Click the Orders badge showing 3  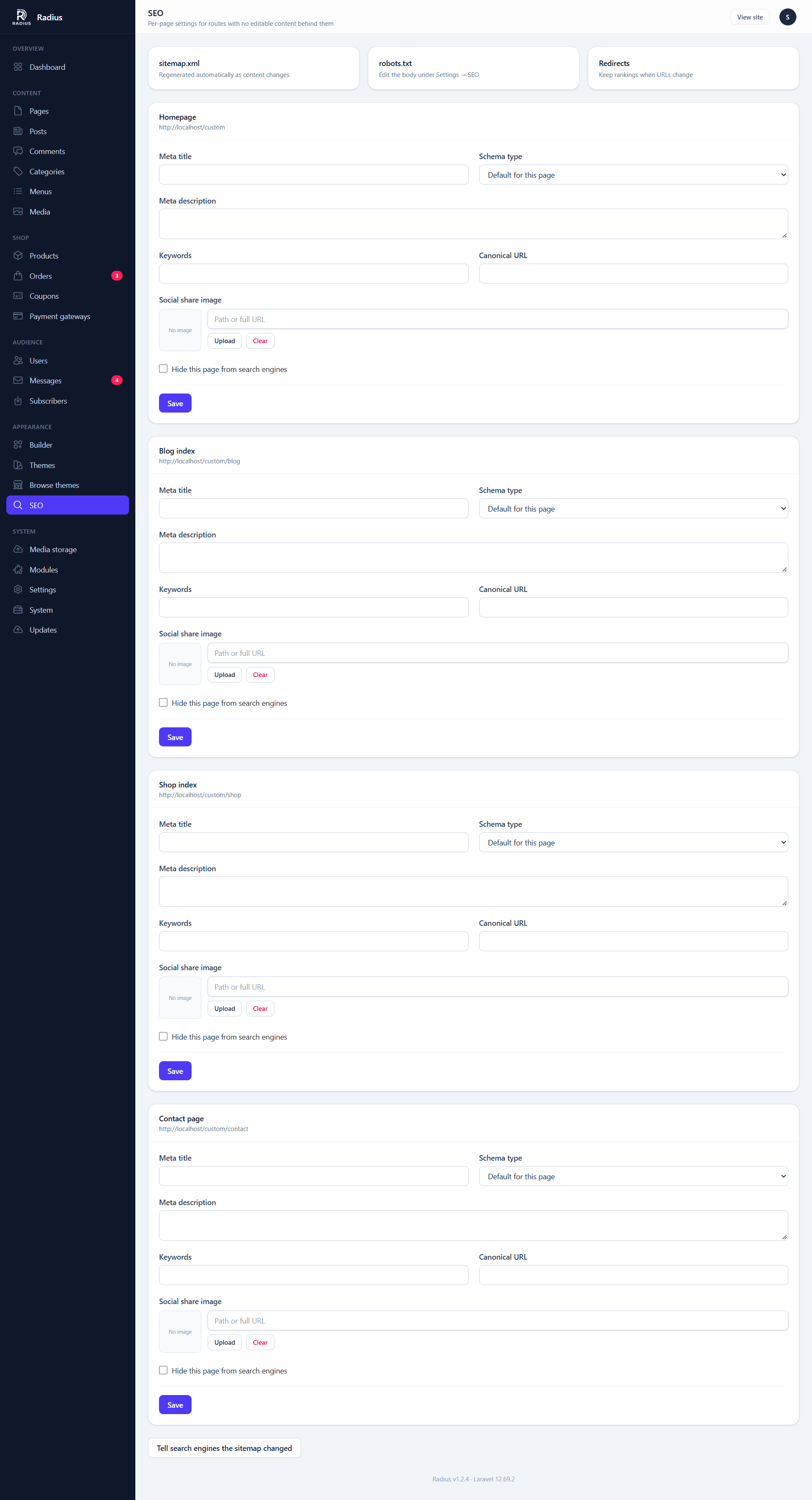point(117,276)
